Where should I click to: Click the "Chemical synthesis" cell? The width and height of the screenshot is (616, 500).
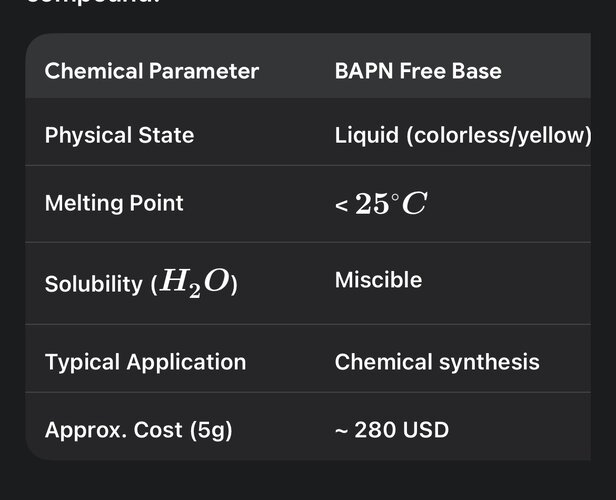437,362
